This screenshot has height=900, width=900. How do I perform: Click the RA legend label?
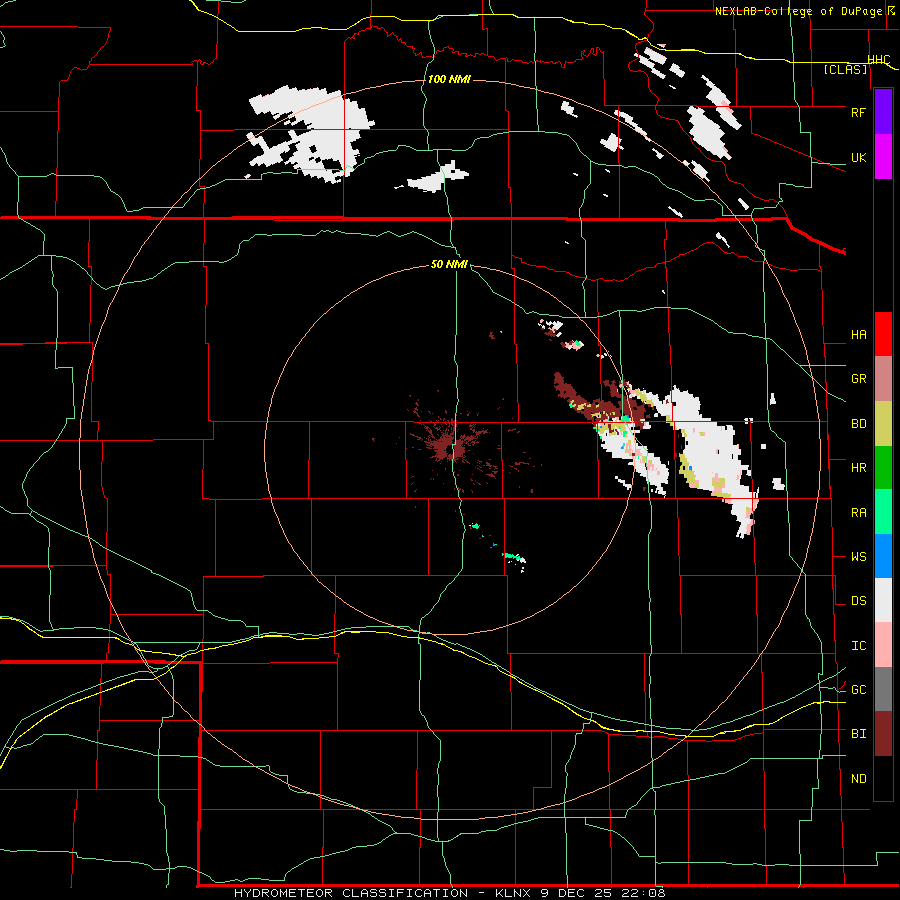[858, 513]
